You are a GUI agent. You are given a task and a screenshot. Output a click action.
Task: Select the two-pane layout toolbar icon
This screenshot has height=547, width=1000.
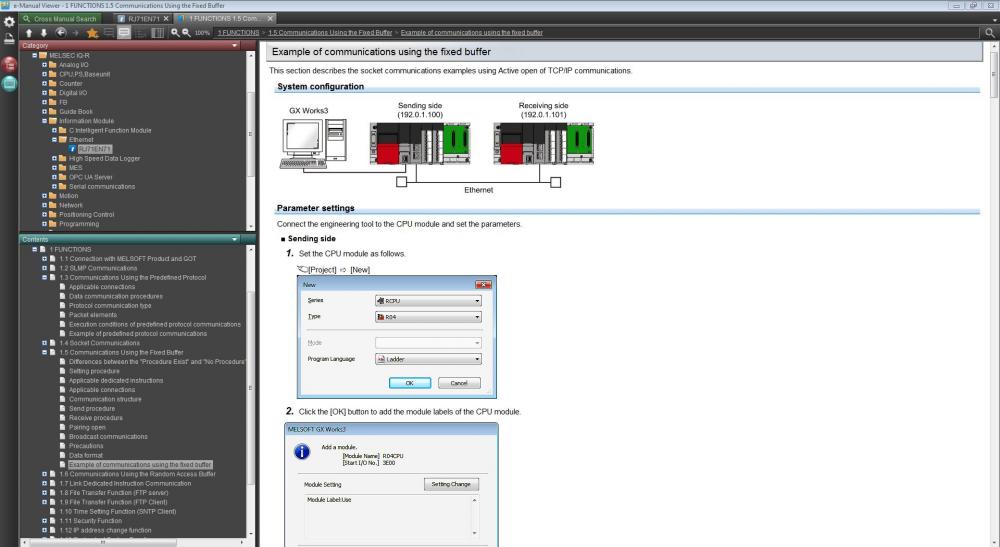point(158,33)
